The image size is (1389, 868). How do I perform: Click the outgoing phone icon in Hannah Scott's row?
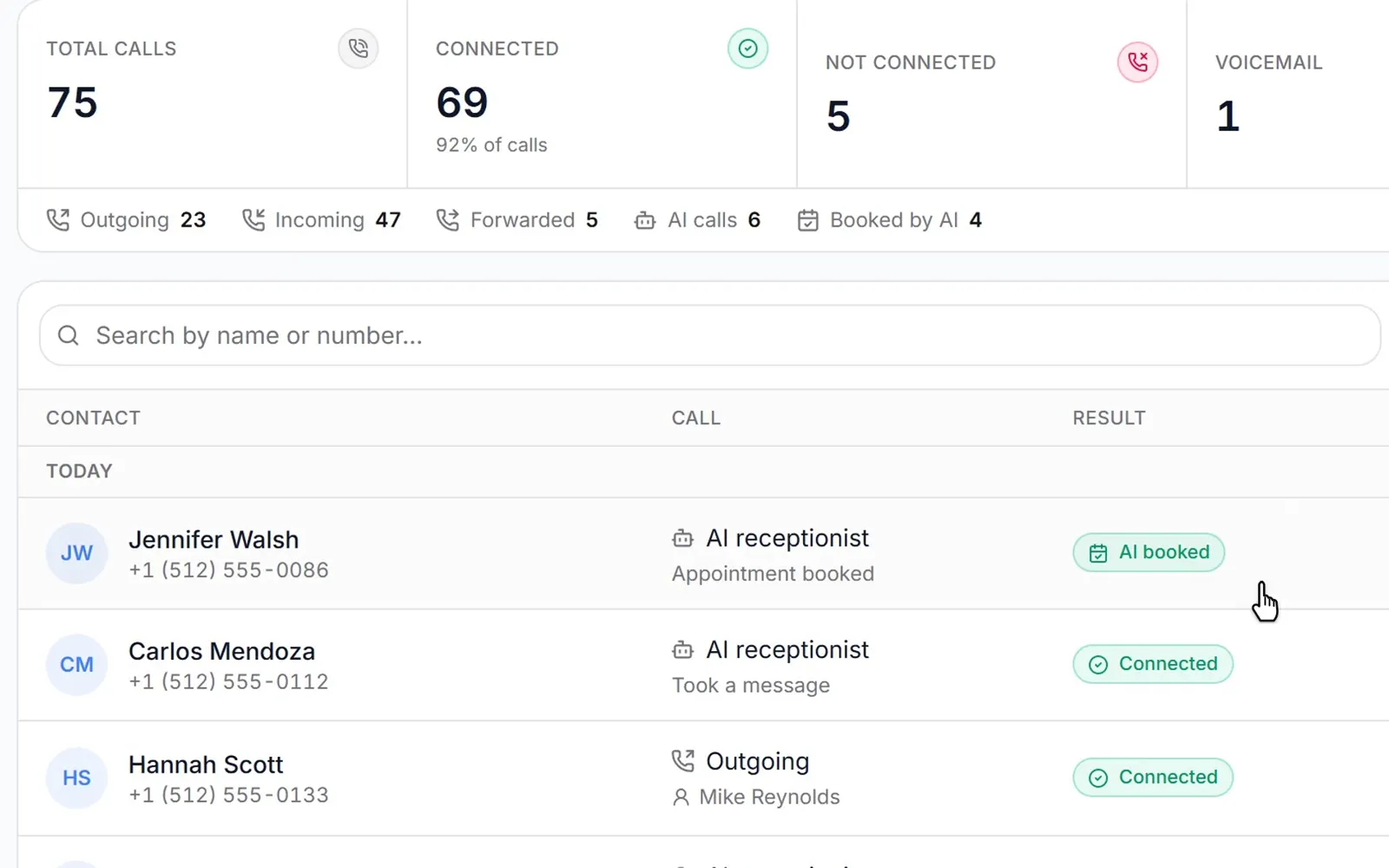(683, 760)
